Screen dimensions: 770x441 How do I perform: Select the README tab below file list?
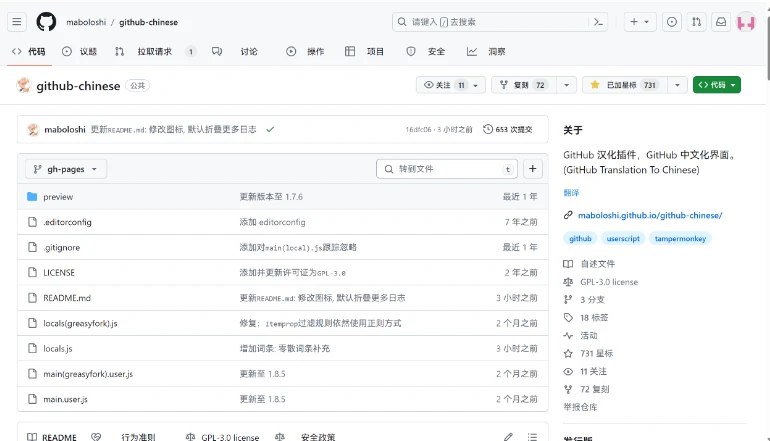coord(52,437)
